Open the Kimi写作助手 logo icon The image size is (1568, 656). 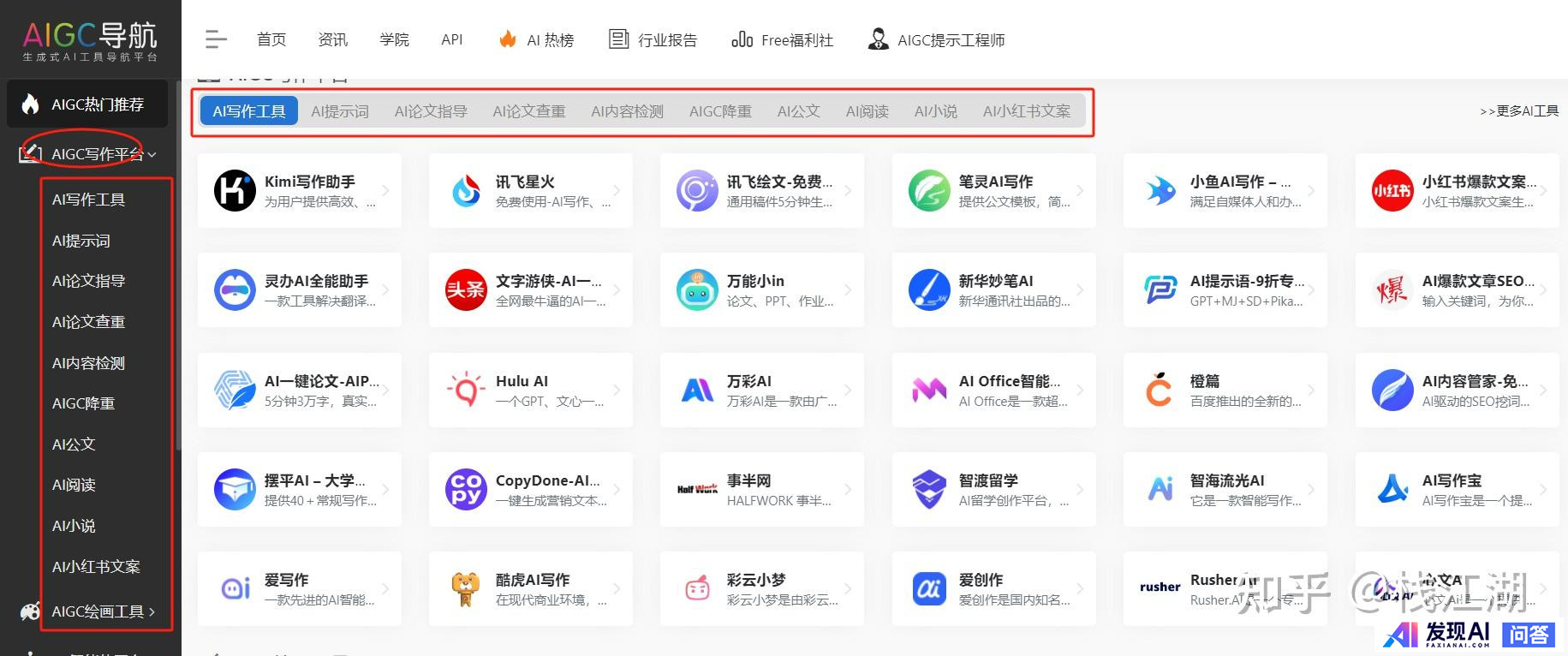[235, 190]
